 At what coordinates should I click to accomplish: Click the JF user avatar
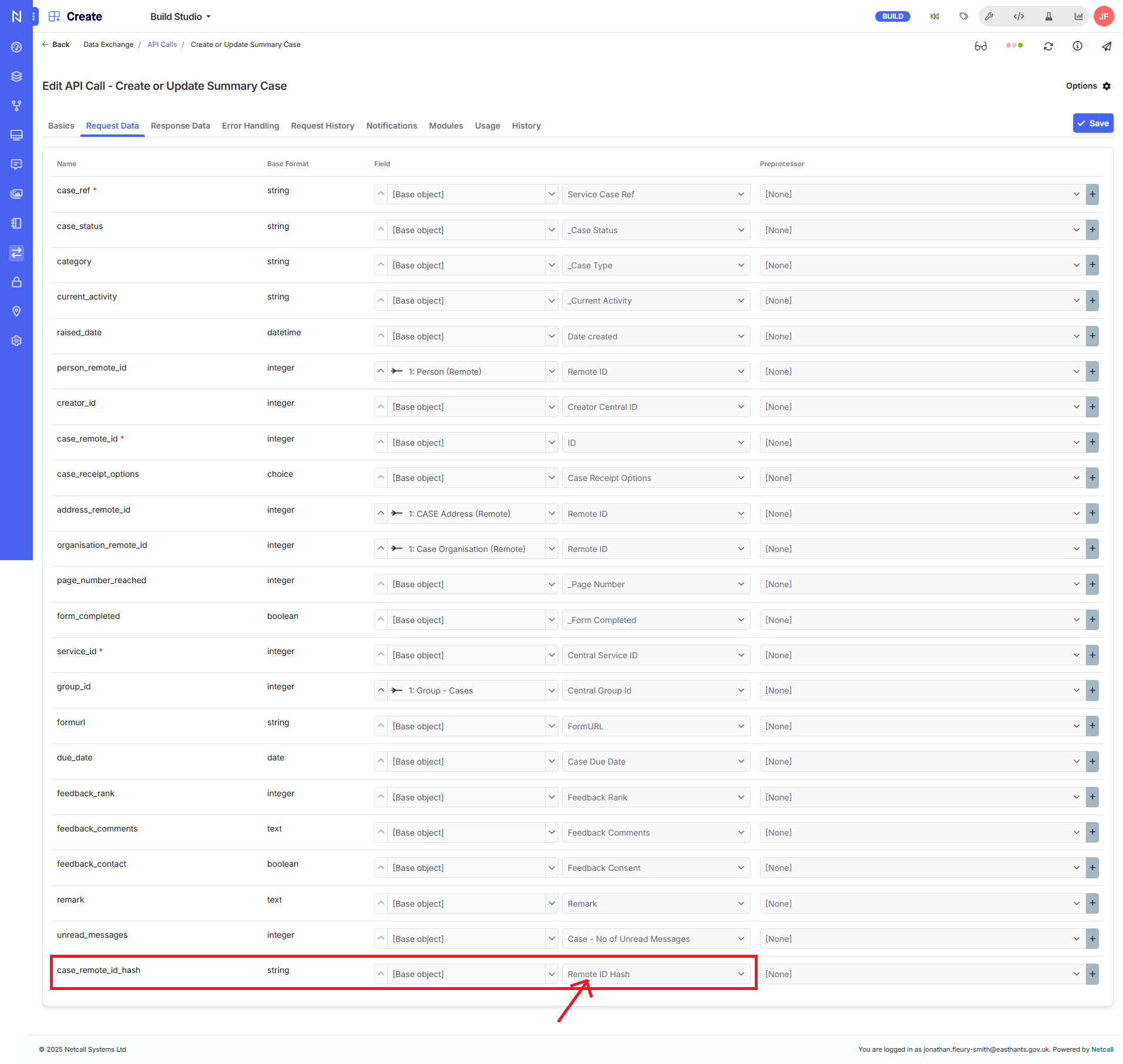(1104, 16)
